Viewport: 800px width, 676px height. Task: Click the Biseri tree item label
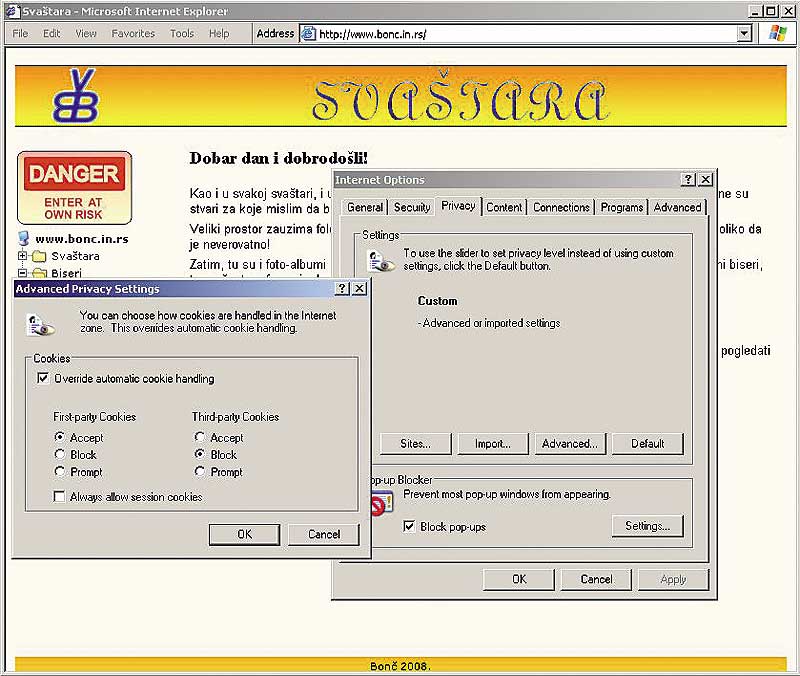[66, 273]
